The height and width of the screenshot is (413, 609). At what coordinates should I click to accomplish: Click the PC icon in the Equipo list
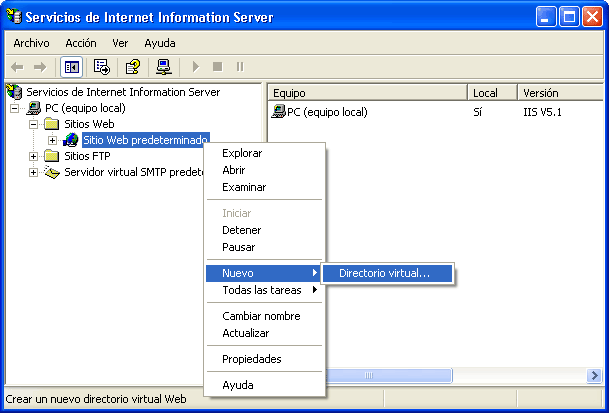[x=278, y=112]
